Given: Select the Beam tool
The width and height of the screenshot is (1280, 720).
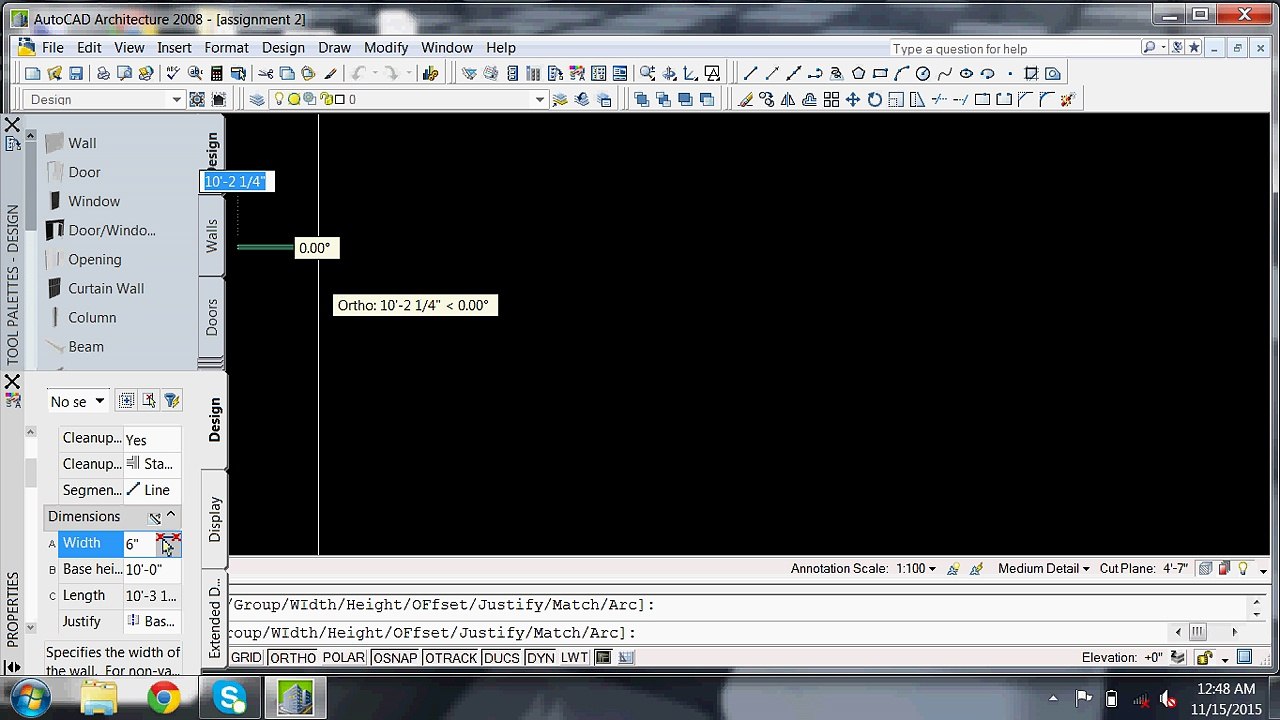Looking at the screenshot, I should pos(76,346).
